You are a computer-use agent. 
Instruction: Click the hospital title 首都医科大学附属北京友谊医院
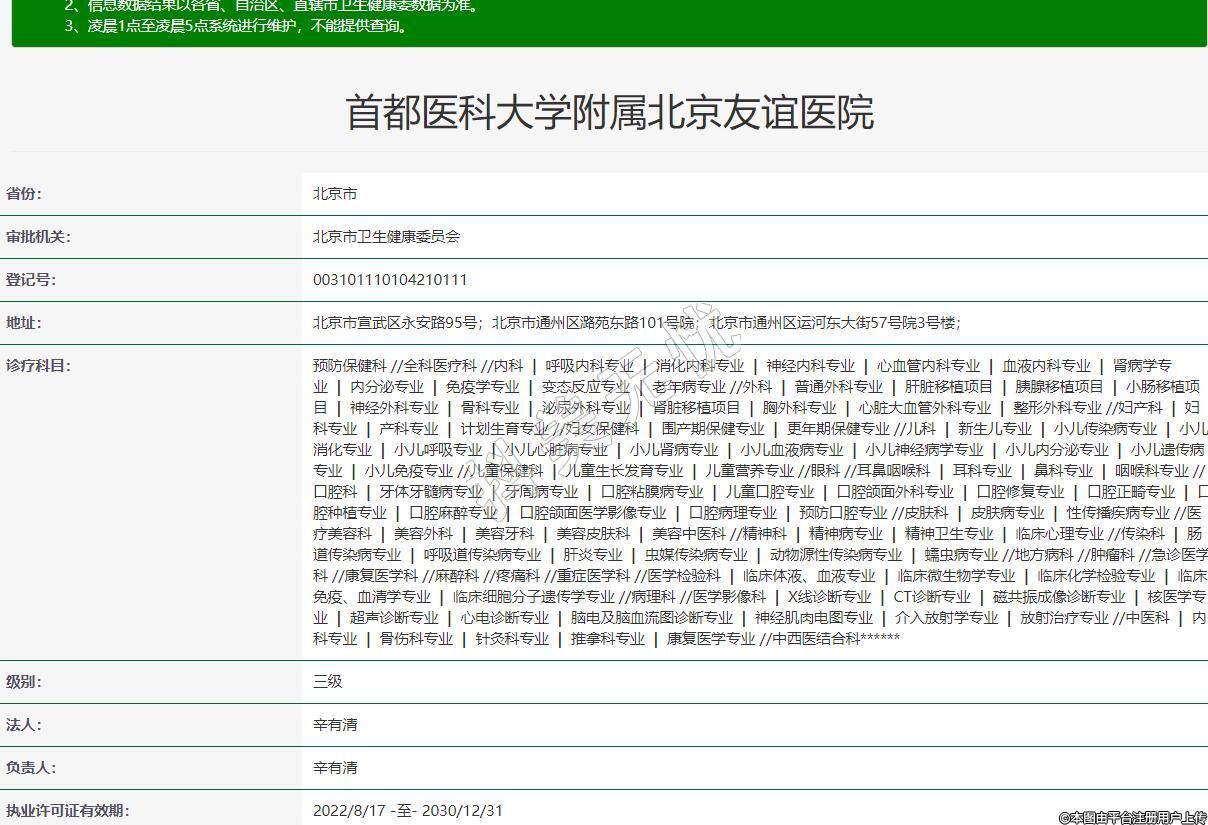point(609,112)
